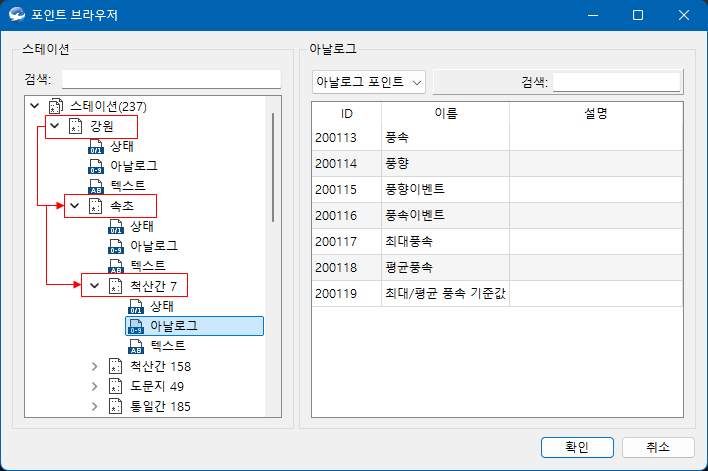Screen dimensions: 708x471
Task: Click the 텍스트 icon under 속초
Action: 116,266
